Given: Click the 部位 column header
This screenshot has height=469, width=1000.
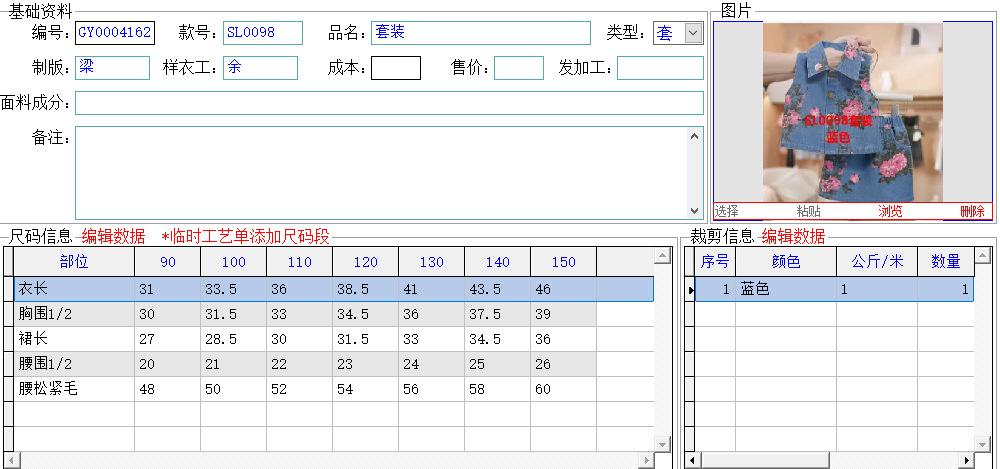Looking at the screenshot, I should [74, 262].
